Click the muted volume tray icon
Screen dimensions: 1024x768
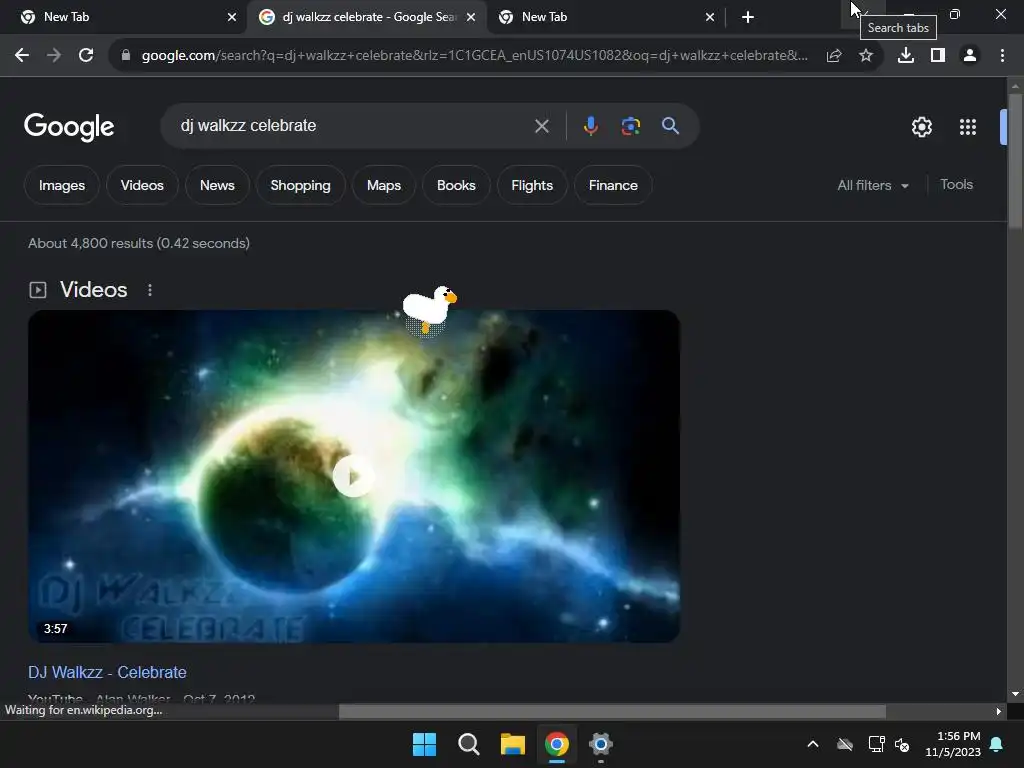pos(902,744)
